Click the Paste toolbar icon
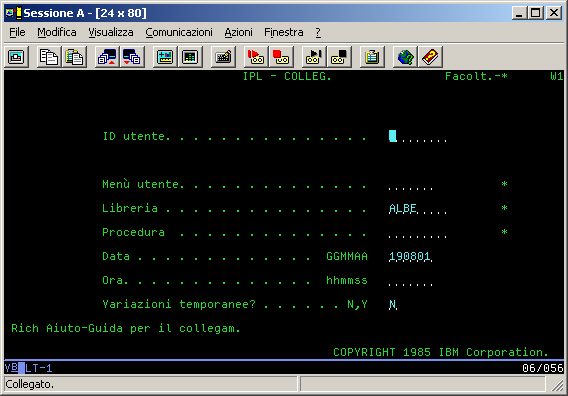The image size is (568, 396). pyautogui.click(x=74, y=57)
